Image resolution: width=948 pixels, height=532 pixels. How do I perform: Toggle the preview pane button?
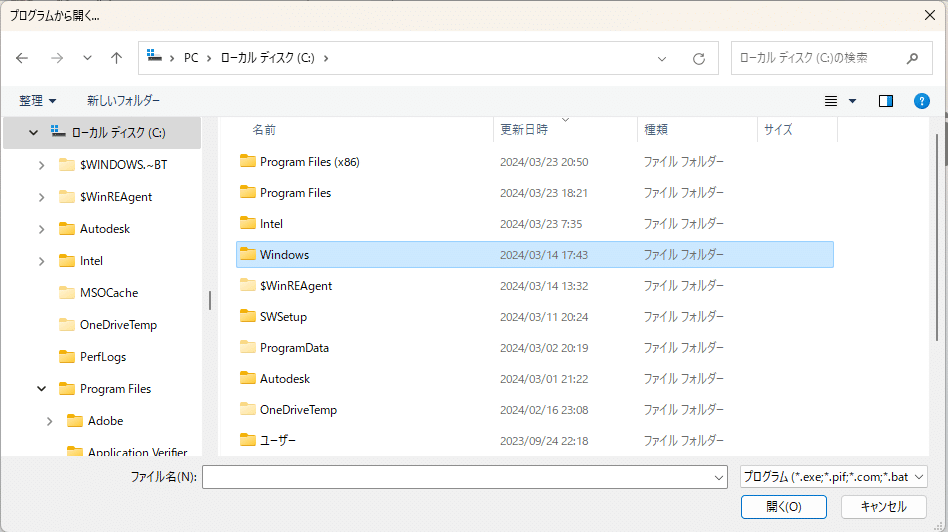(886, 101)
